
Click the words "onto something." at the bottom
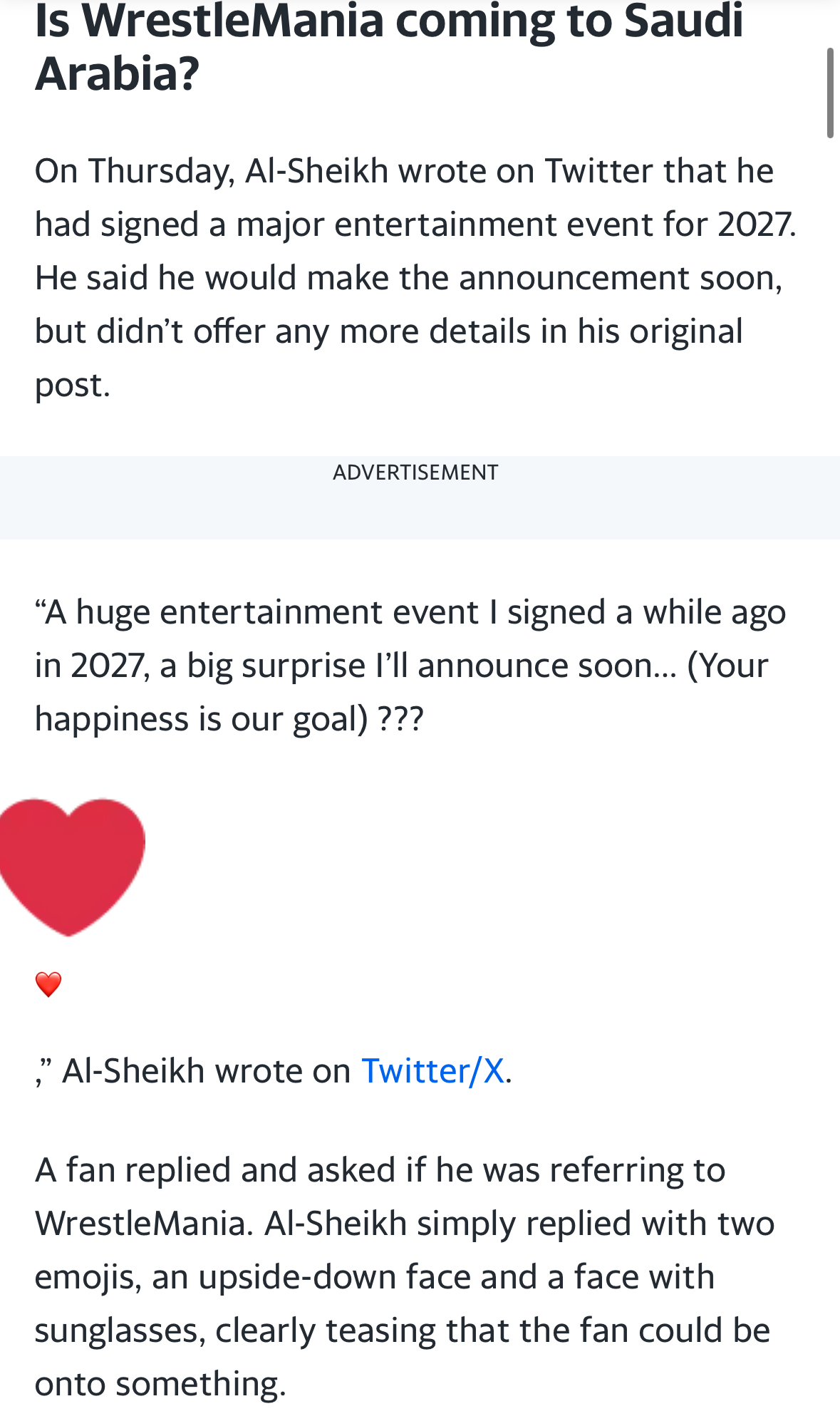pyautogui.click(x=160, y=1384)
